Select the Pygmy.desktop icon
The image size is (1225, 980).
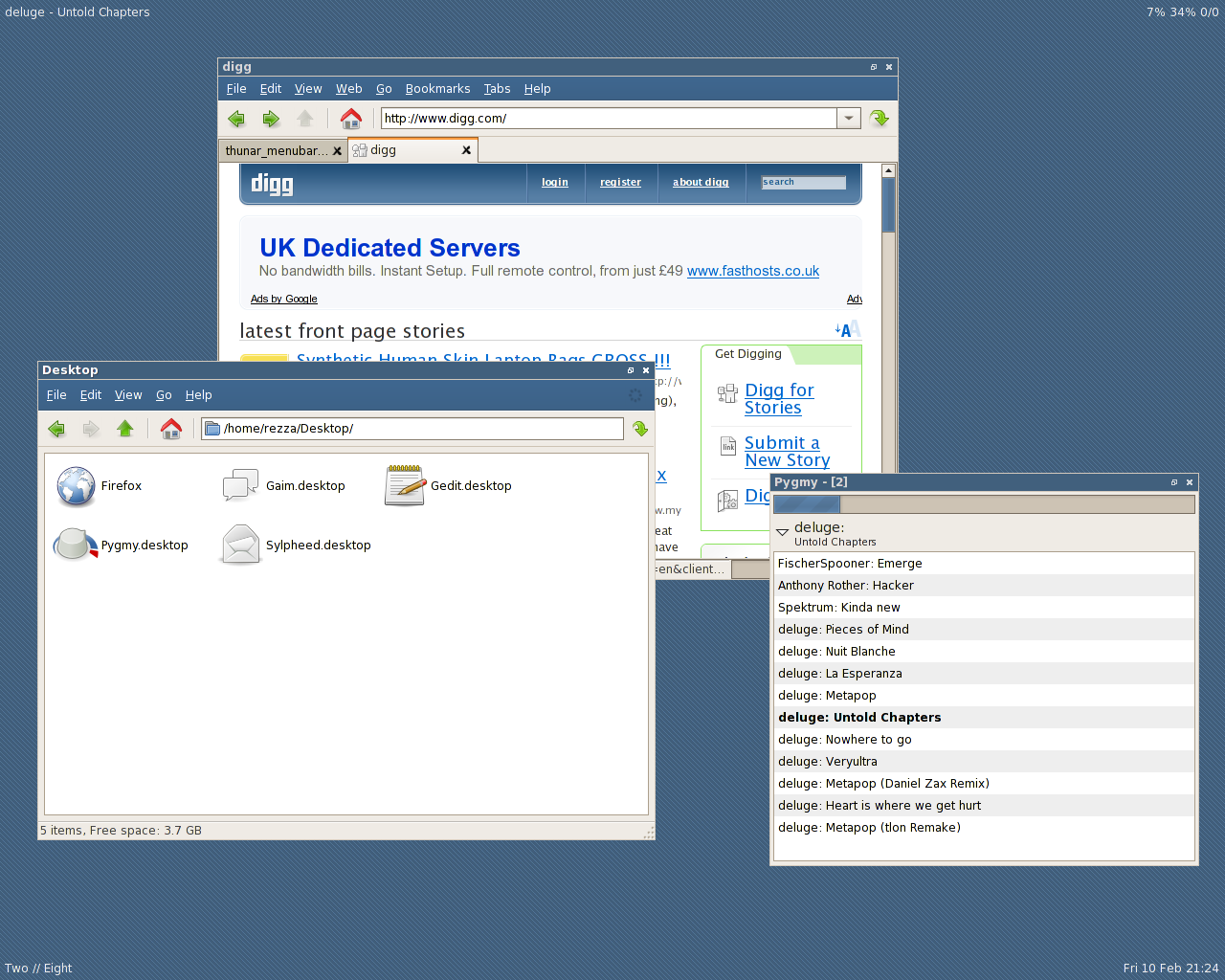pos(76,546)
